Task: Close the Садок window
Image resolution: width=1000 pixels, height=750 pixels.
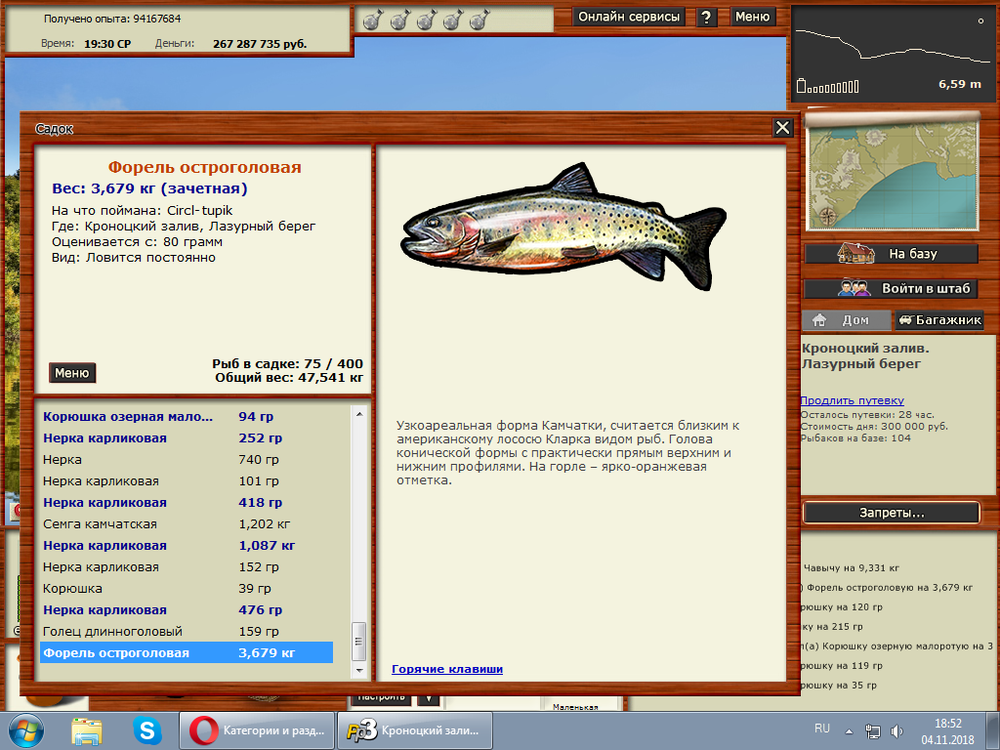Action: click(x=783, y=127)
